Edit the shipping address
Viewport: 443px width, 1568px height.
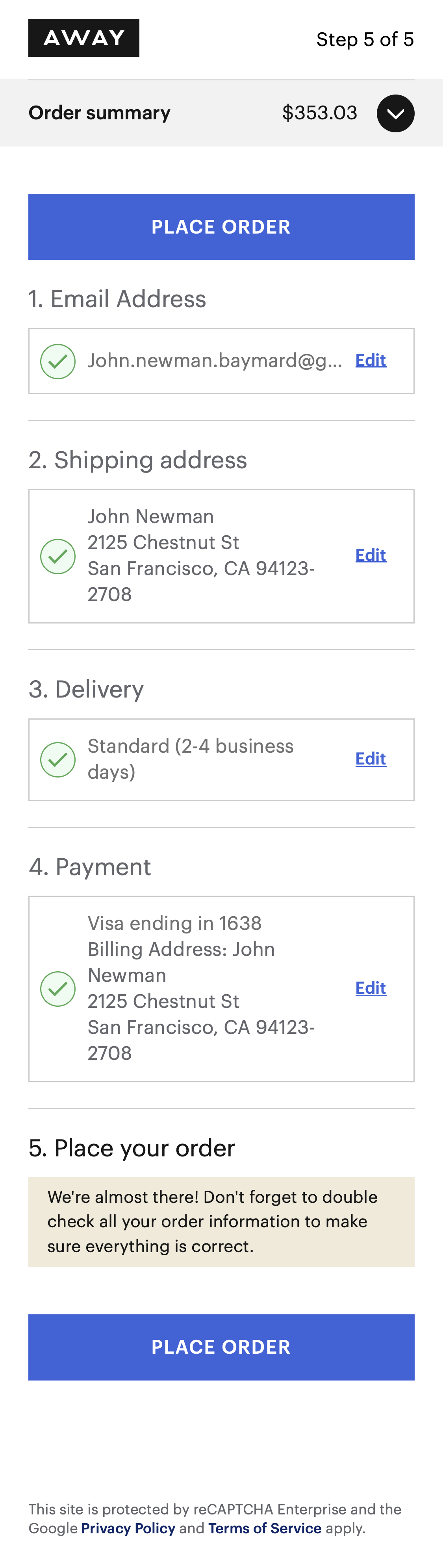pyautogui.click(x=370, y=555)
